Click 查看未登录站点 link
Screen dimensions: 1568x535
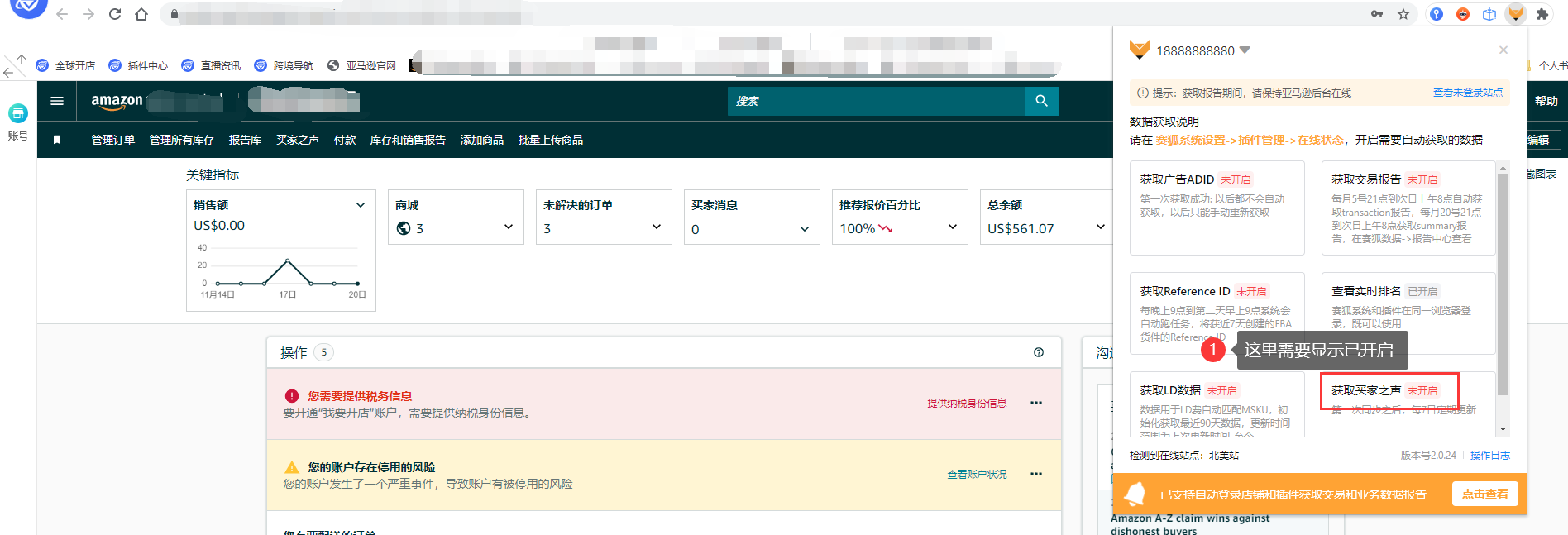click(1468, 93)
